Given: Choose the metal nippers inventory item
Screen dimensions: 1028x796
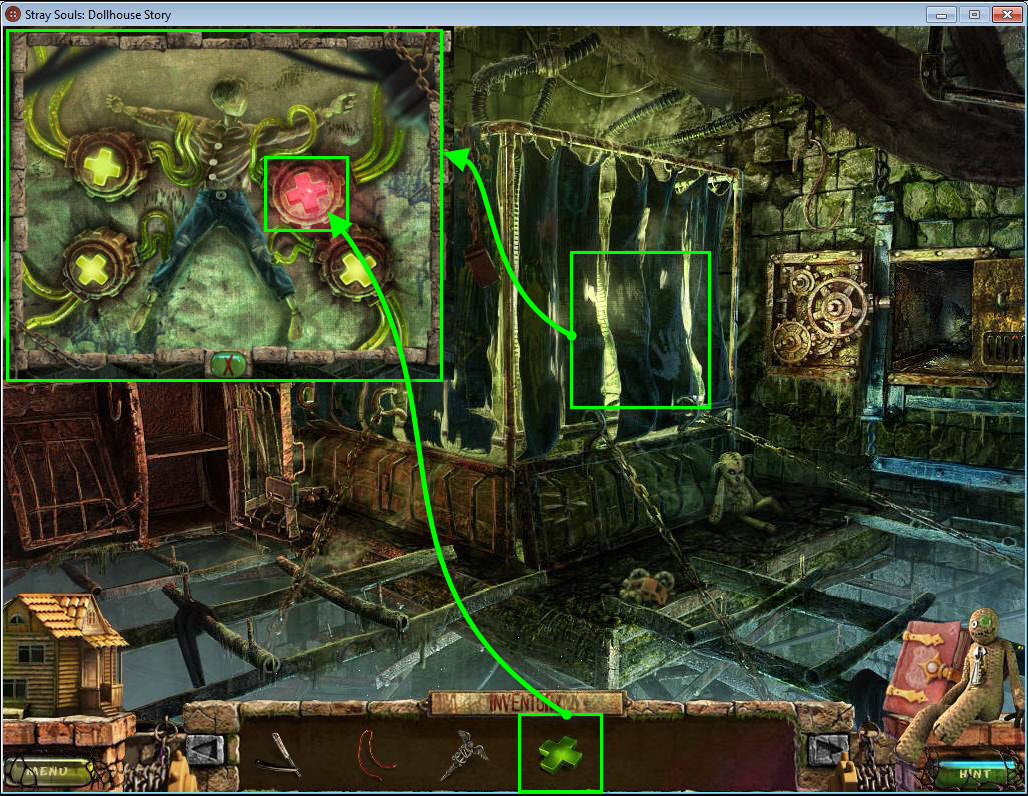Looking at the screenshot, I should click(468, 753).
